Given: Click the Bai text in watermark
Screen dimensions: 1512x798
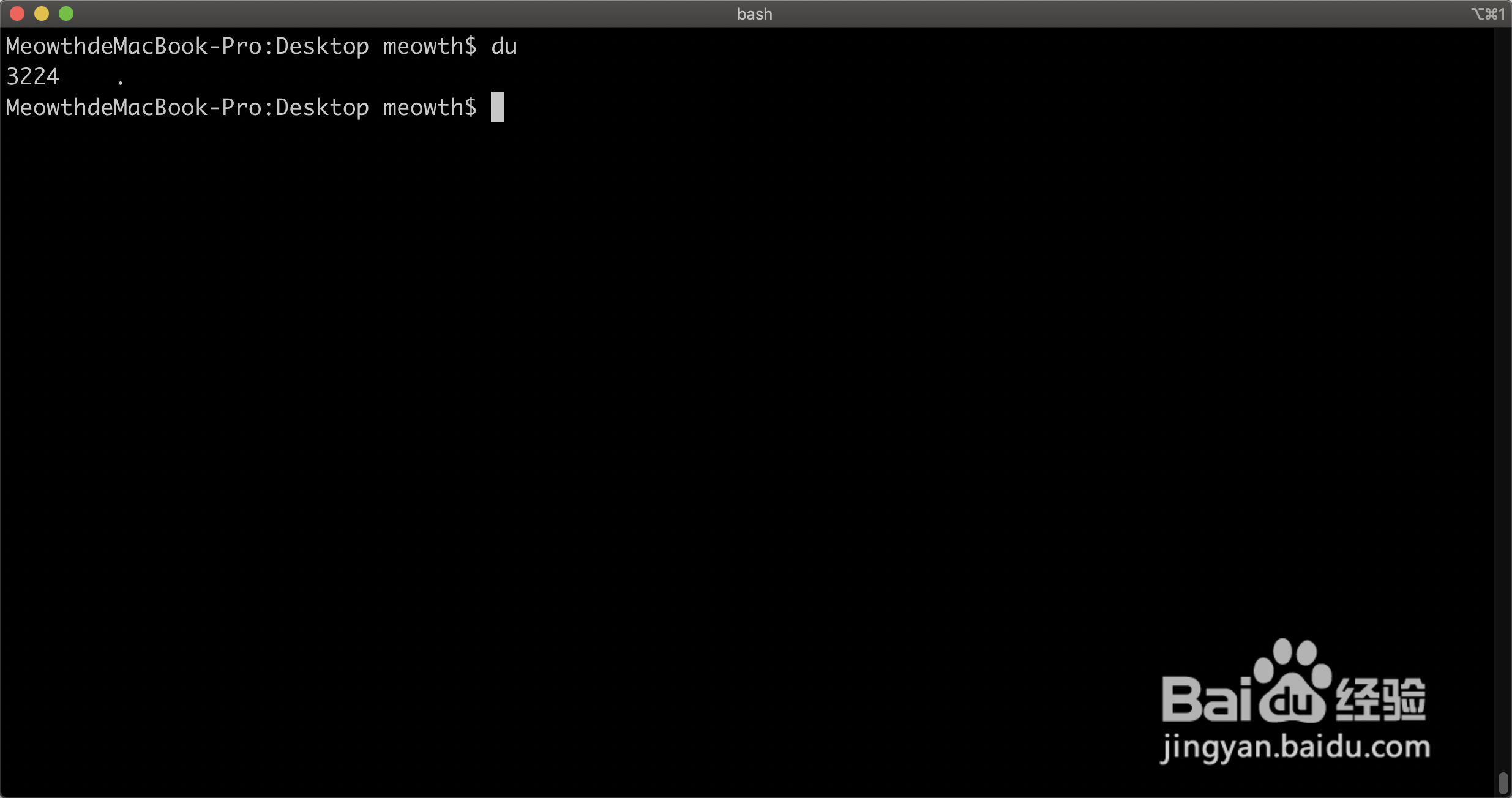Looking at the screenshot, I should point(1206,699).
